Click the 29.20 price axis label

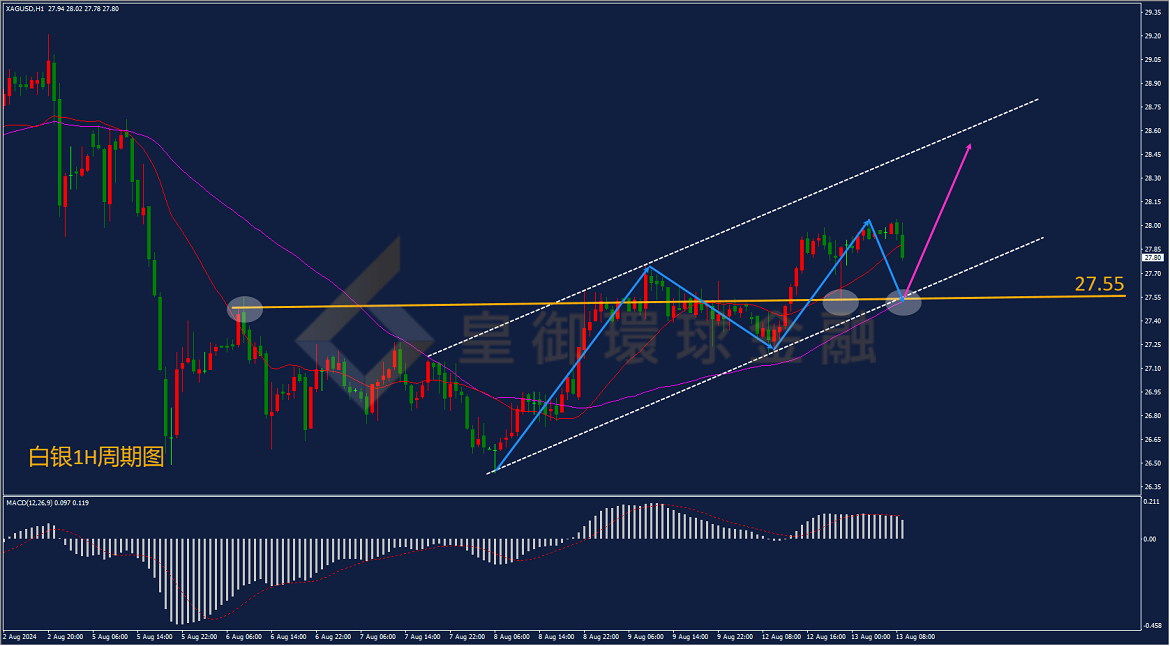[x=1152, y=36]
